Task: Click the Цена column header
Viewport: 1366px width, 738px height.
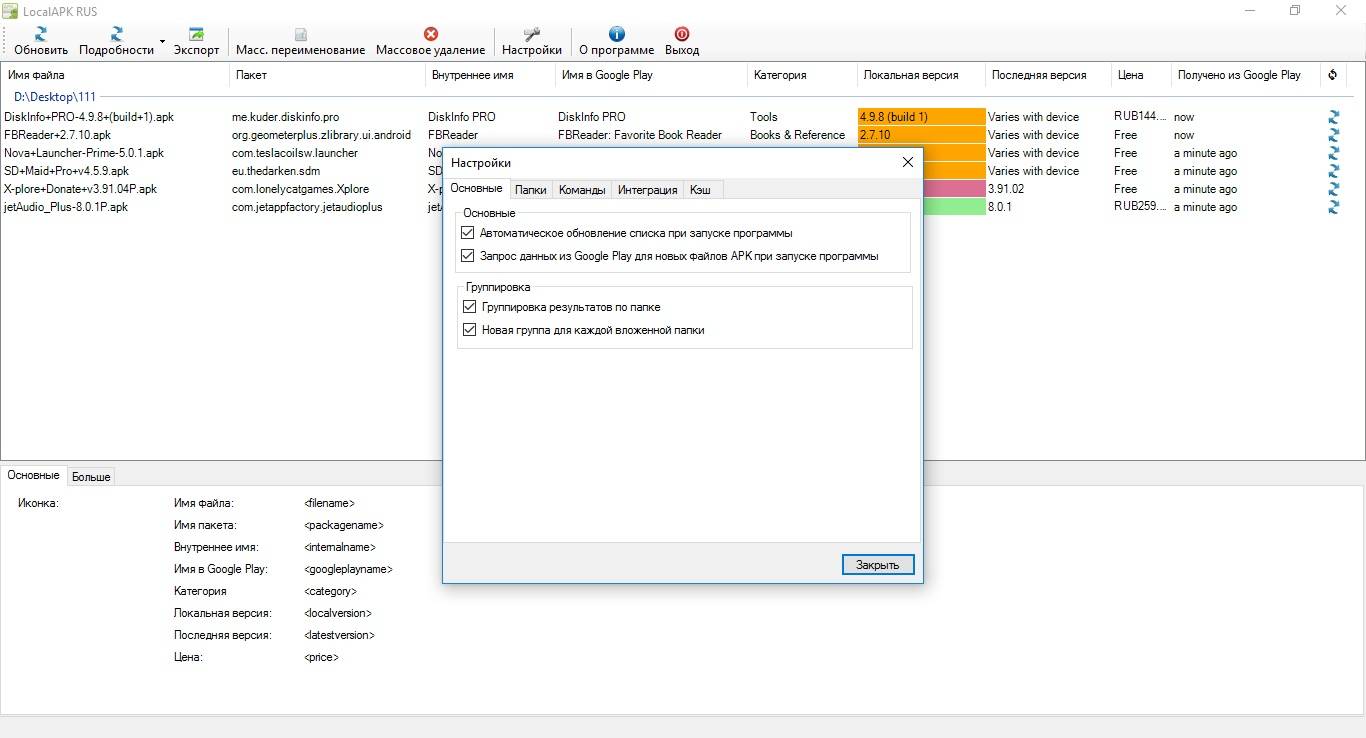Action: pos(1141,75)
